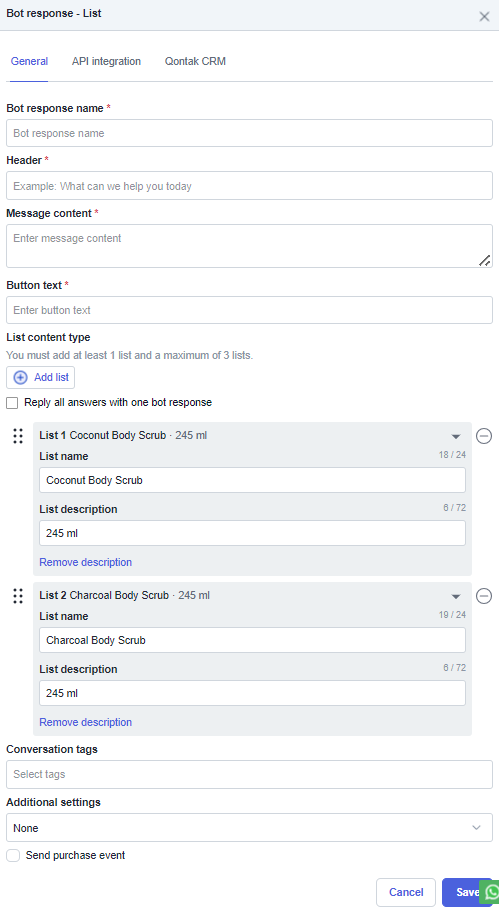This screenshot has width=499, height=914.
Task: Switch to the API integration tab
Action: (106, 61)
